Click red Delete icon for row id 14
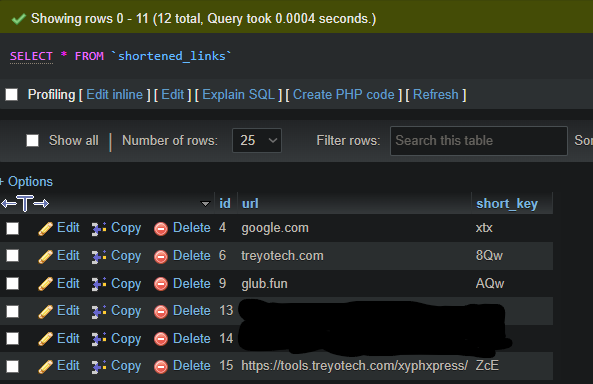Image resolution: width=593 pixels, height=384 pixels. coord(161,339)
